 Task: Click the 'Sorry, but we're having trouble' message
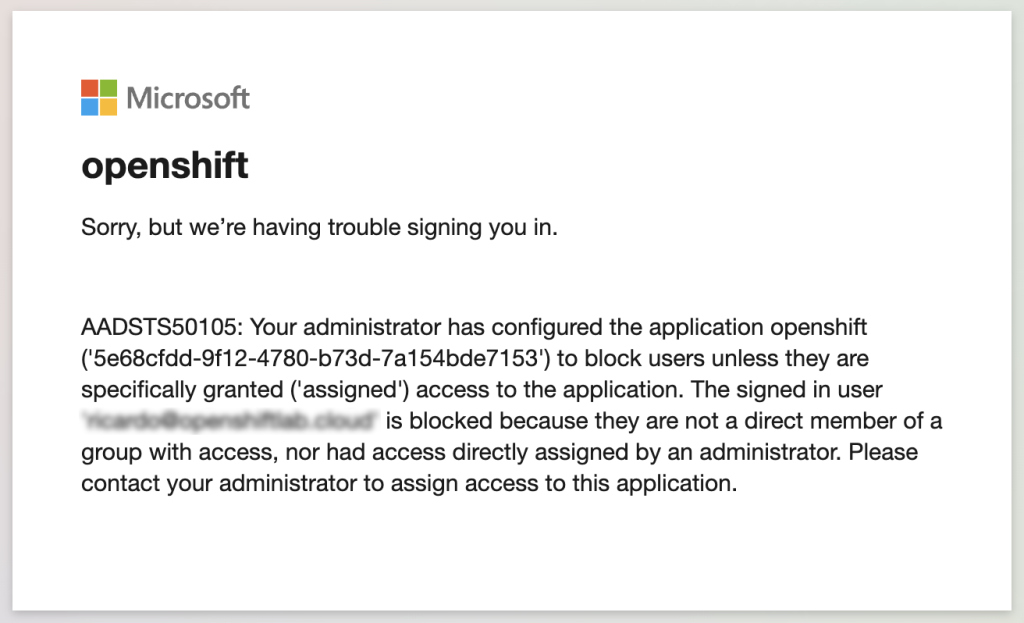coord(319,228)
